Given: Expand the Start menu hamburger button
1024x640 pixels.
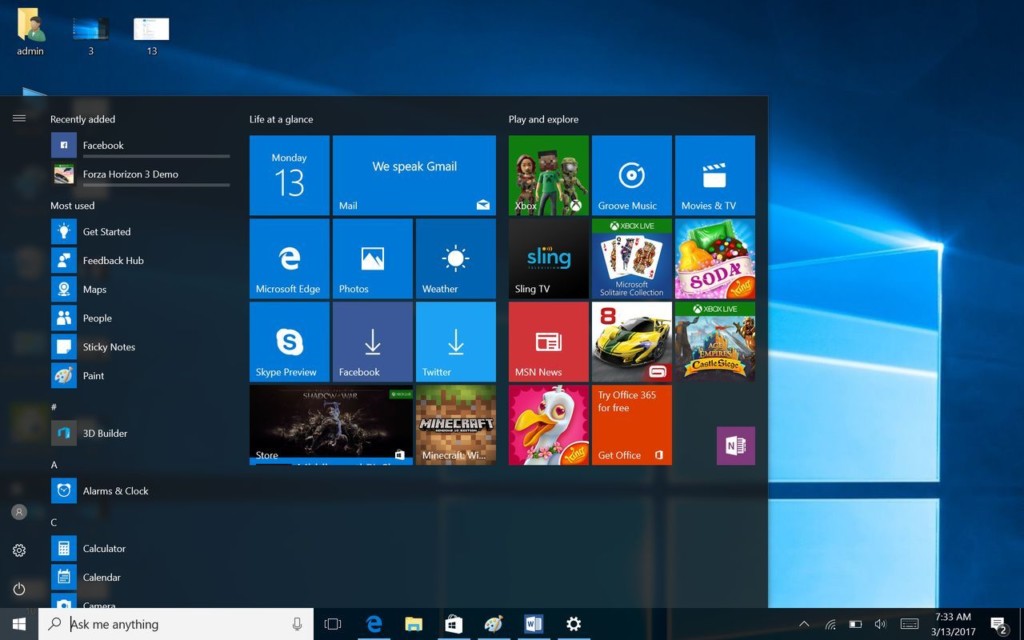Looking at the screenshot, I should (19, 118).
